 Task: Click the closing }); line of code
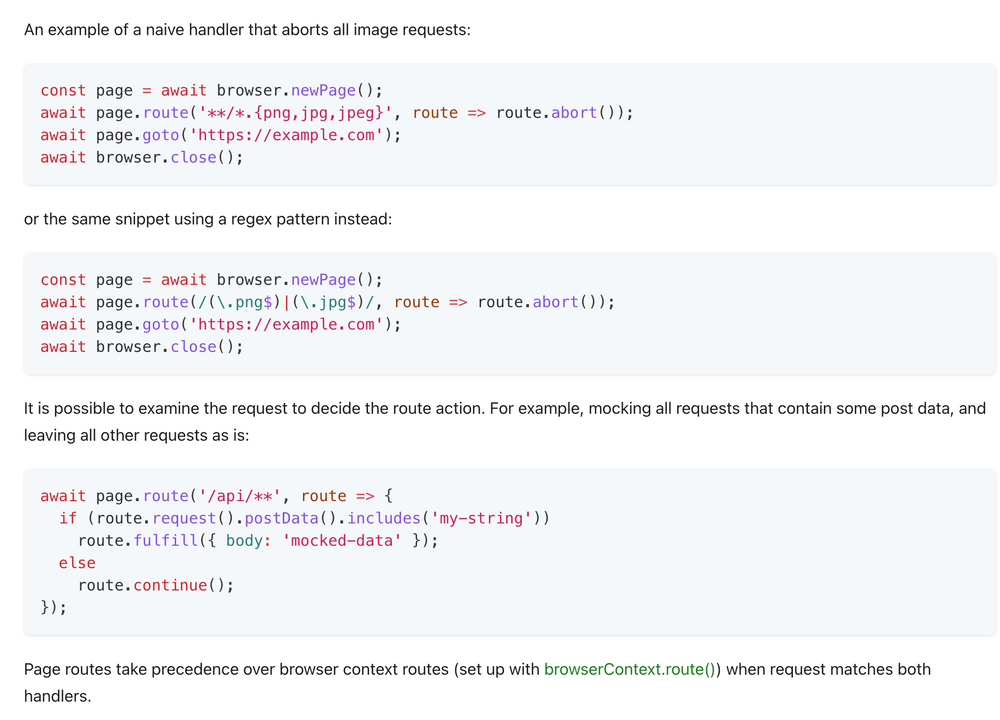point(54,607)
